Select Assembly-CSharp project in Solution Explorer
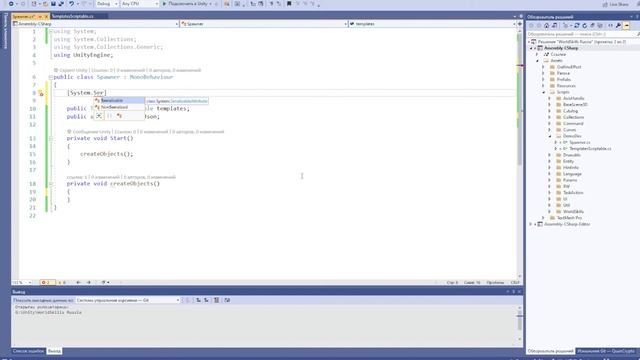 (561, 48)
